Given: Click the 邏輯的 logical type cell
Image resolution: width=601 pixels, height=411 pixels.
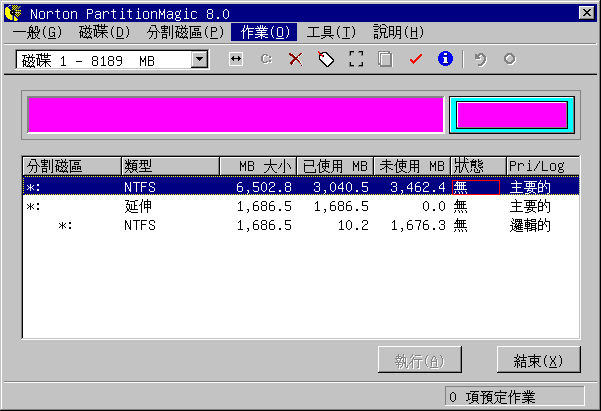Looking at the screenshot, I should (x=530, y=225).
